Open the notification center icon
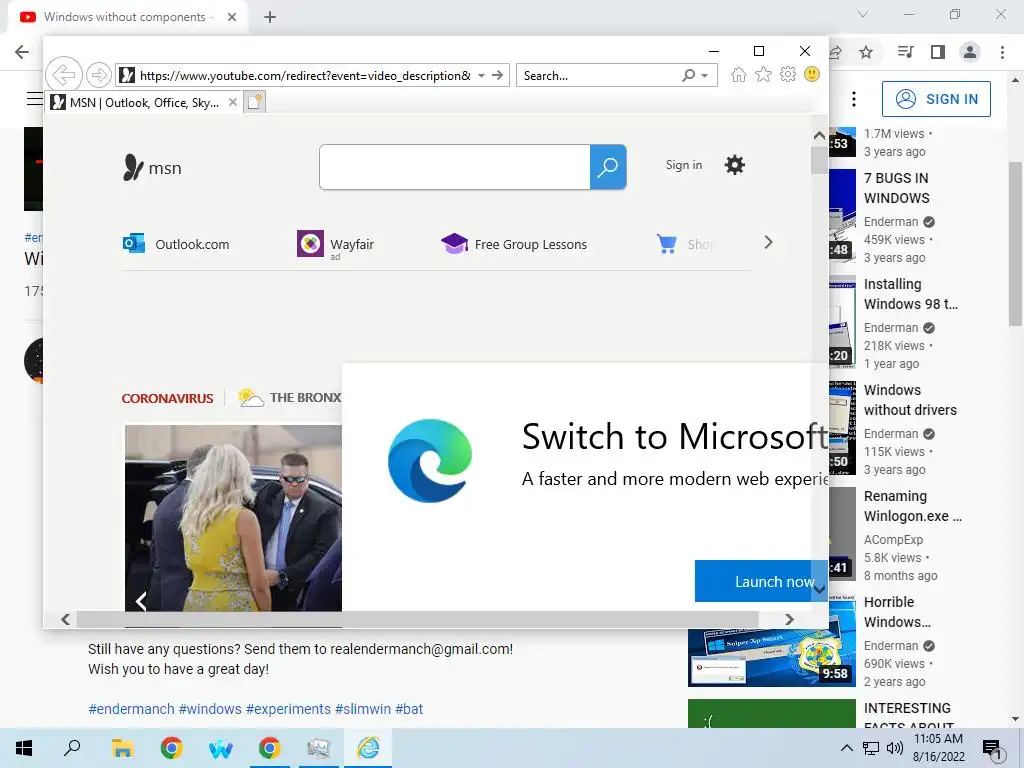 (x=991, y=749)
